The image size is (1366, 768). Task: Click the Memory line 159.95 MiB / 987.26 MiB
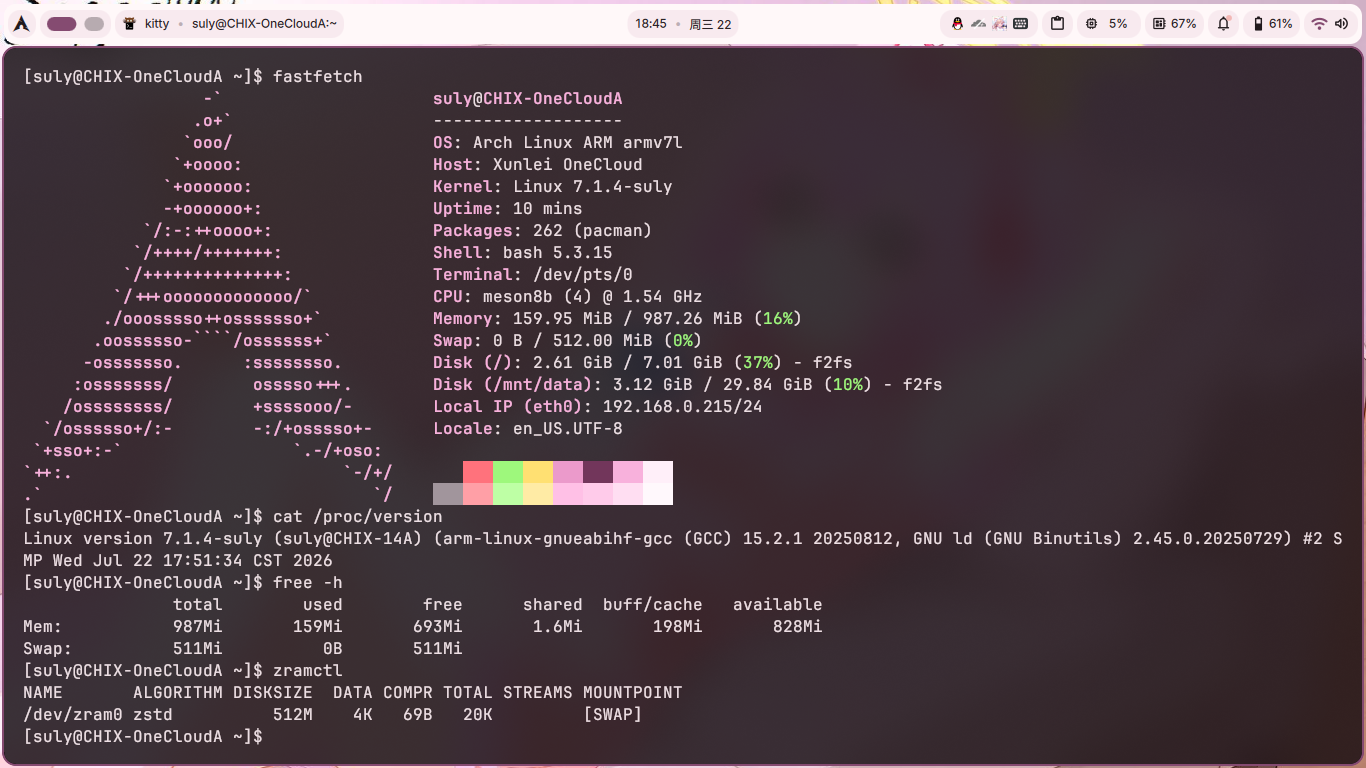[618, 319]
